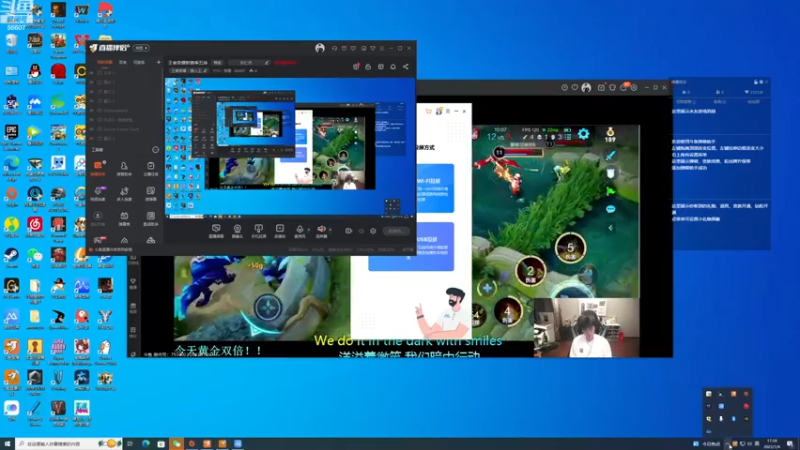The image size is (800, 450).
Task: Toggle visibility of the topmost source row
Action: (x=92, y=73)
